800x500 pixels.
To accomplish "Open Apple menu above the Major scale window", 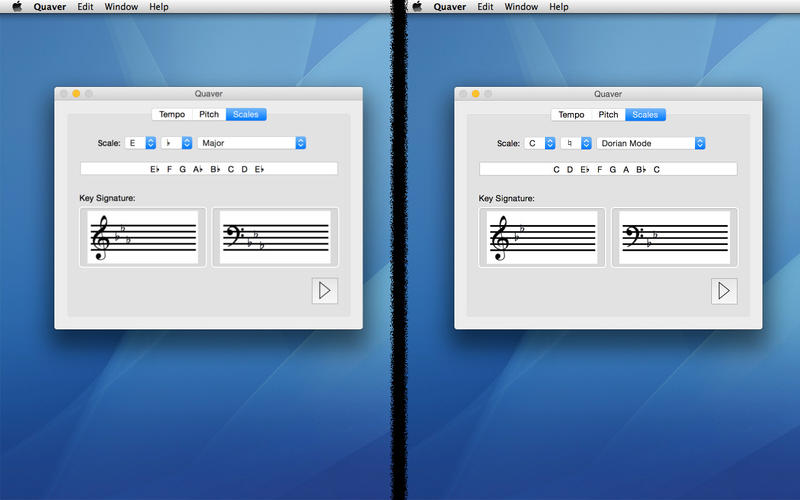I will [16, 6].
